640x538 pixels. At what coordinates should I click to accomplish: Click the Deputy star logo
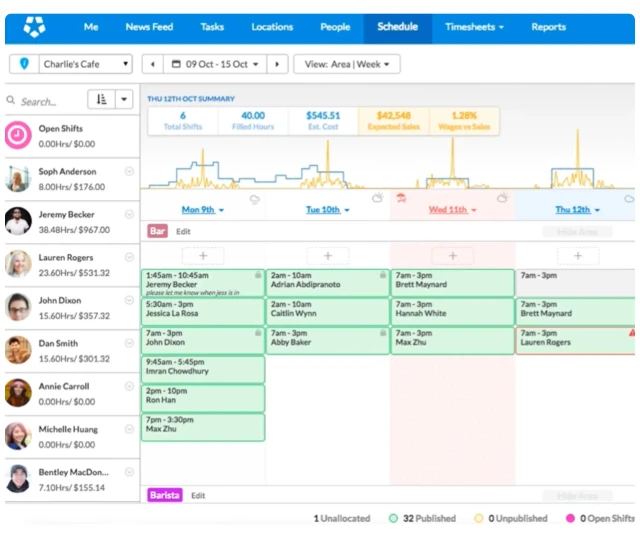(x=35, y=27)
